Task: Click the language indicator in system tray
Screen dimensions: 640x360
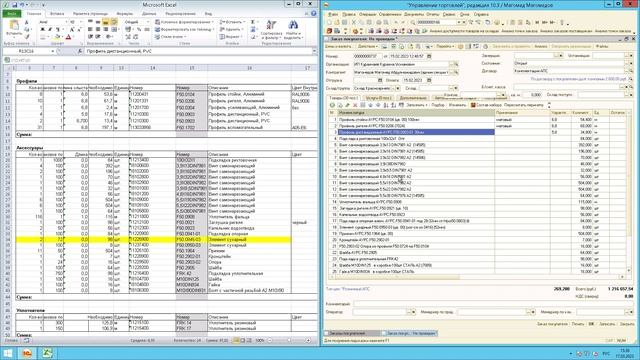Action: pyautogui.click(x=607, y=353)
